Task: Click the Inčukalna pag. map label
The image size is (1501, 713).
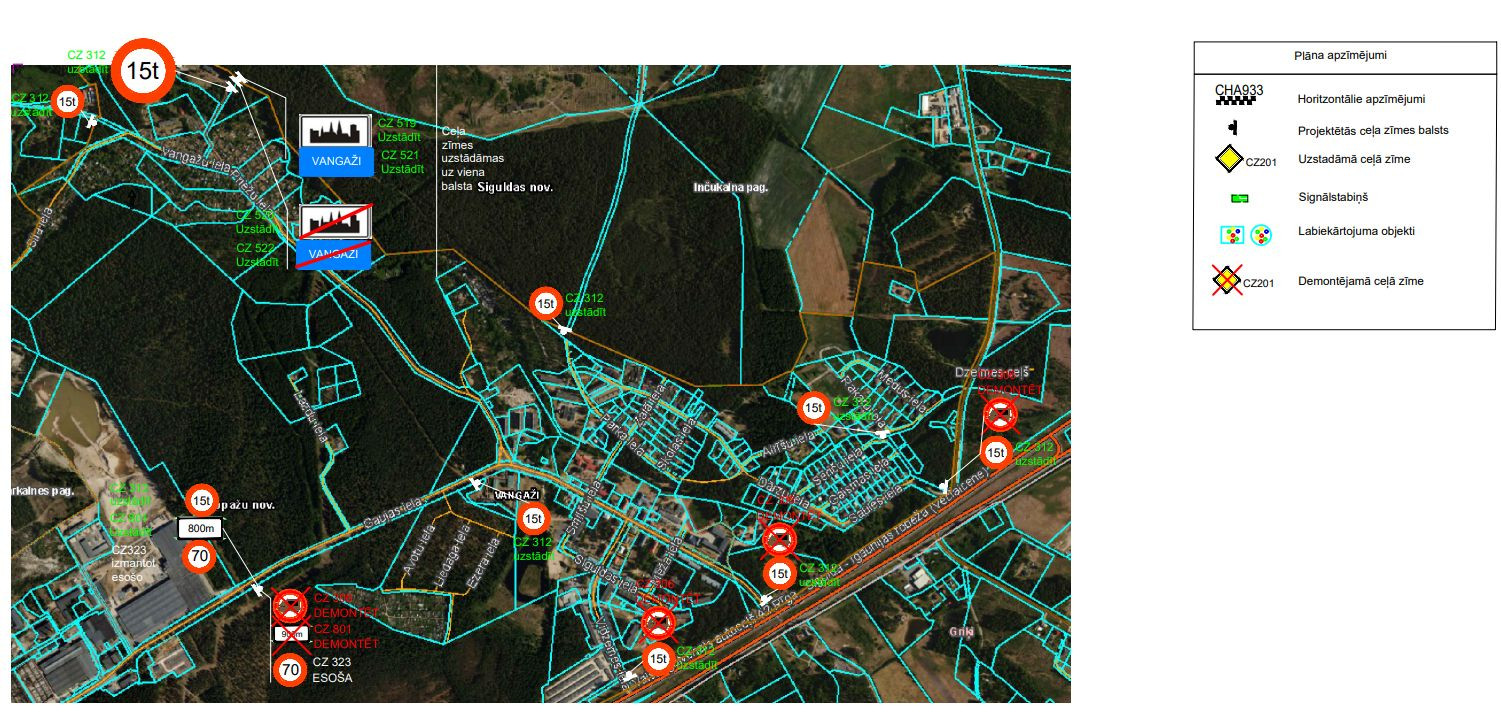Action: point(730,187)
